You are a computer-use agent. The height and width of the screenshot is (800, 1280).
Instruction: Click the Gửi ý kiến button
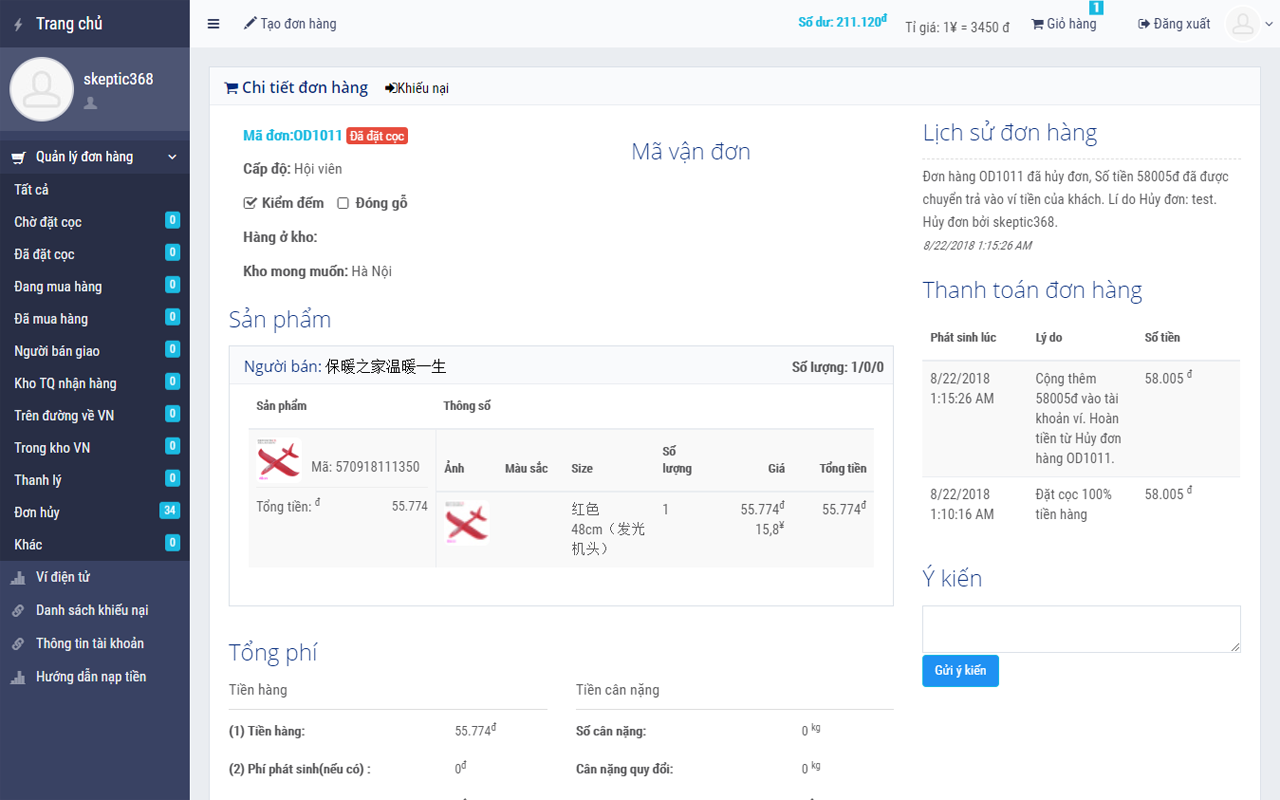click(960, 671)
